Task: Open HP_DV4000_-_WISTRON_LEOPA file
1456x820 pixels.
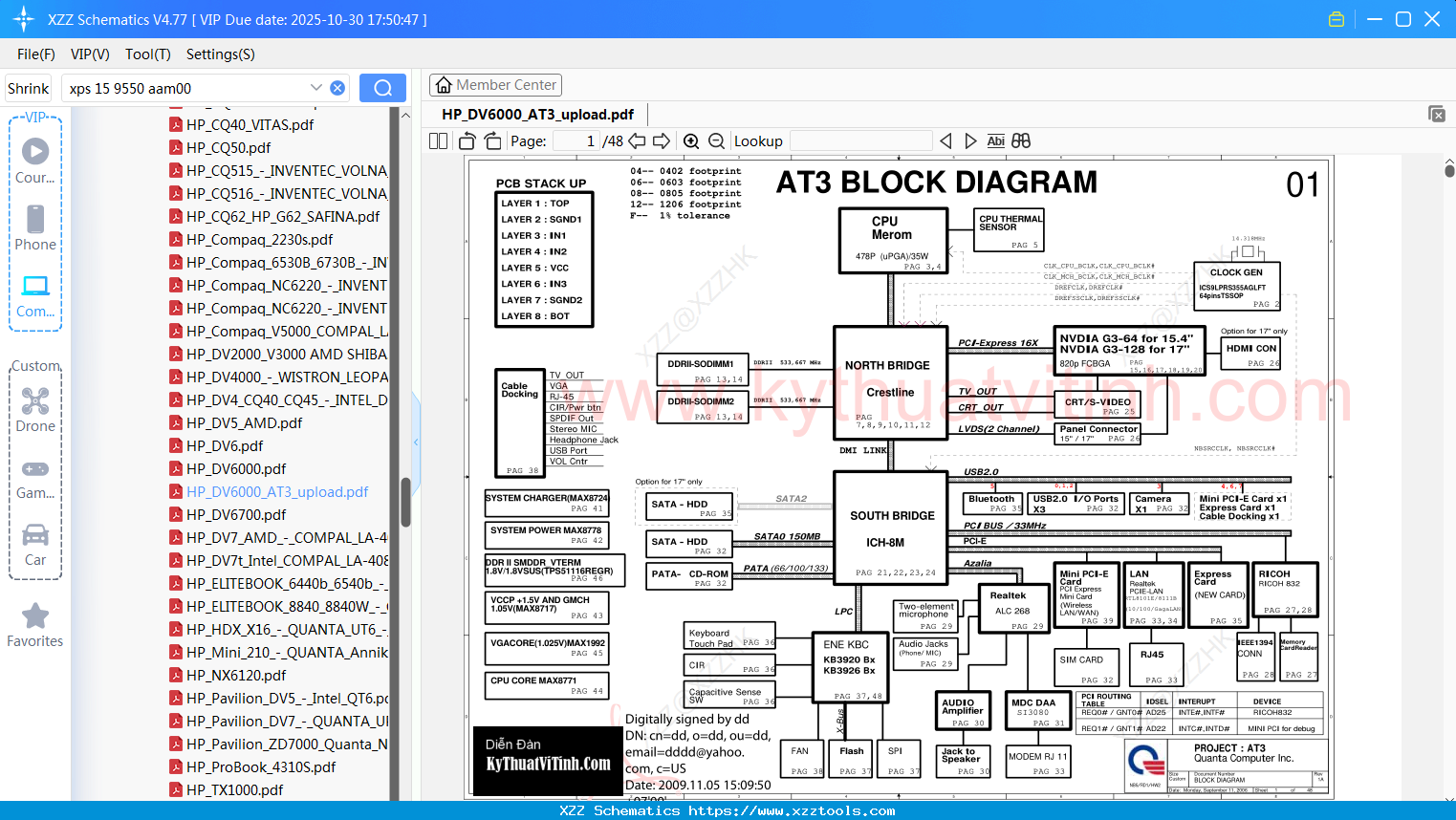Action: (278, 377)
